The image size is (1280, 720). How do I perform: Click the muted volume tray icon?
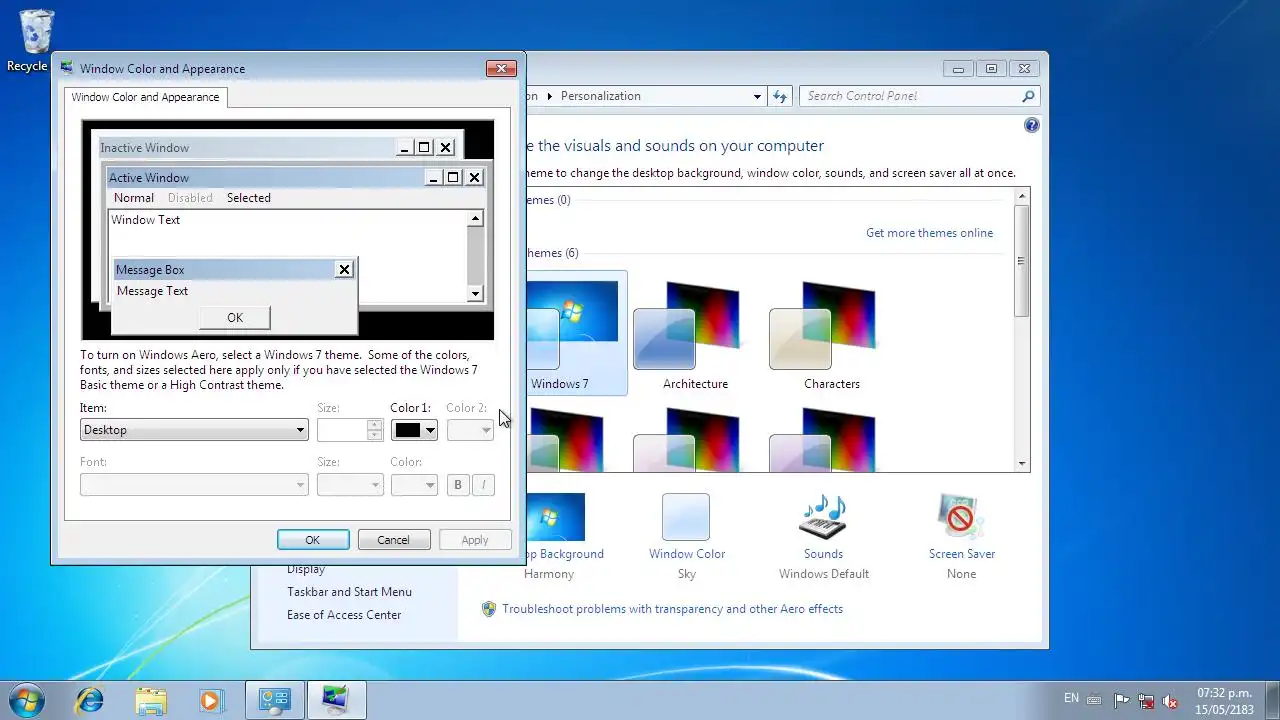(x=1170, y=700)
